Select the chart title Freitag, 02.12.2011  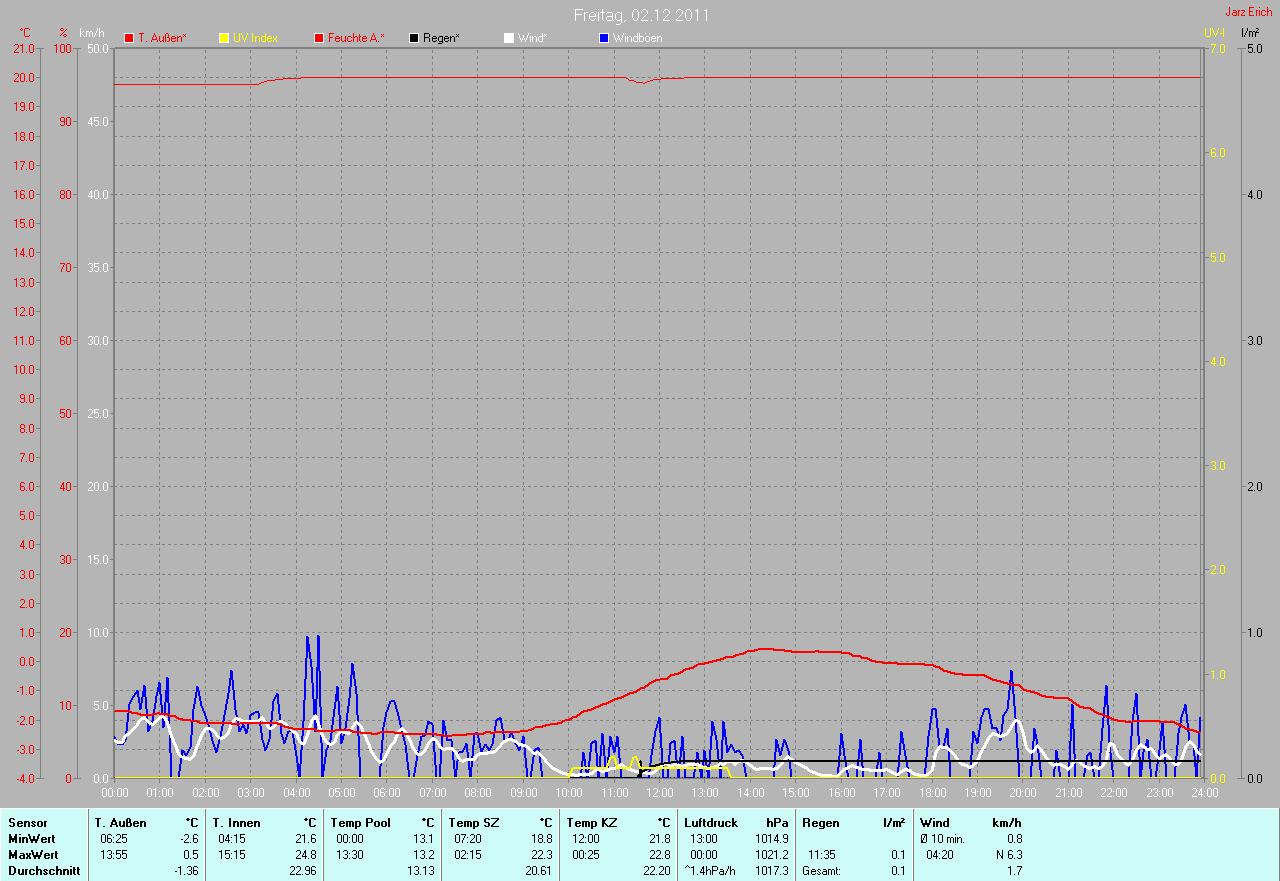(x=642, y=16)
